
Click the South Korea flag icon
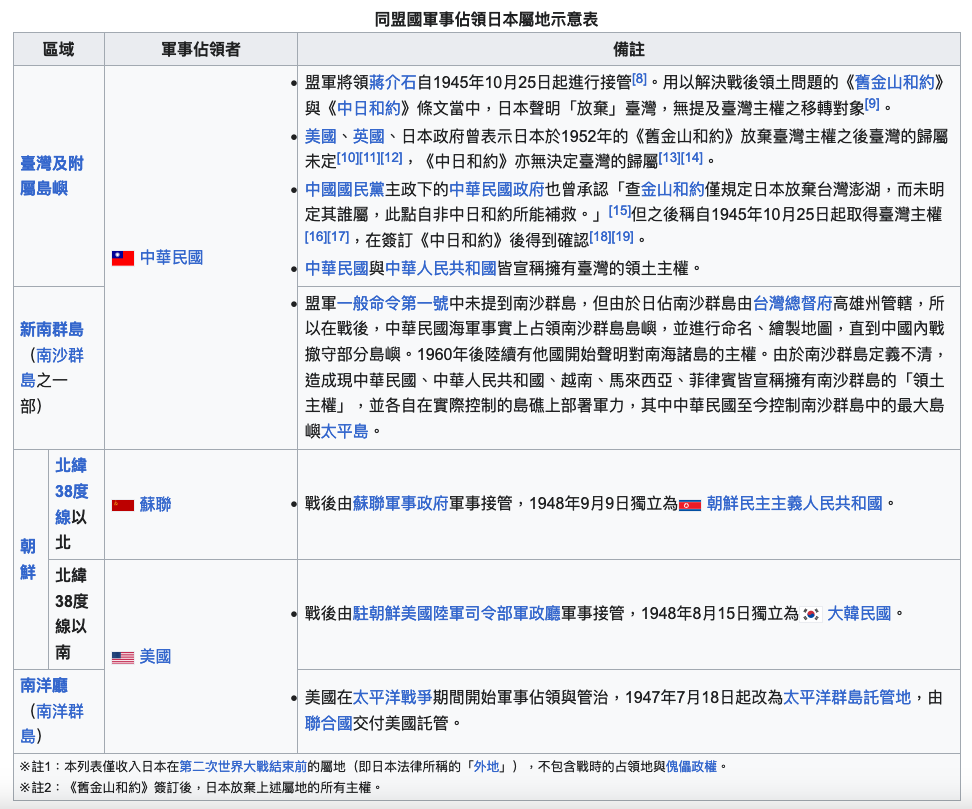(811, 614)
